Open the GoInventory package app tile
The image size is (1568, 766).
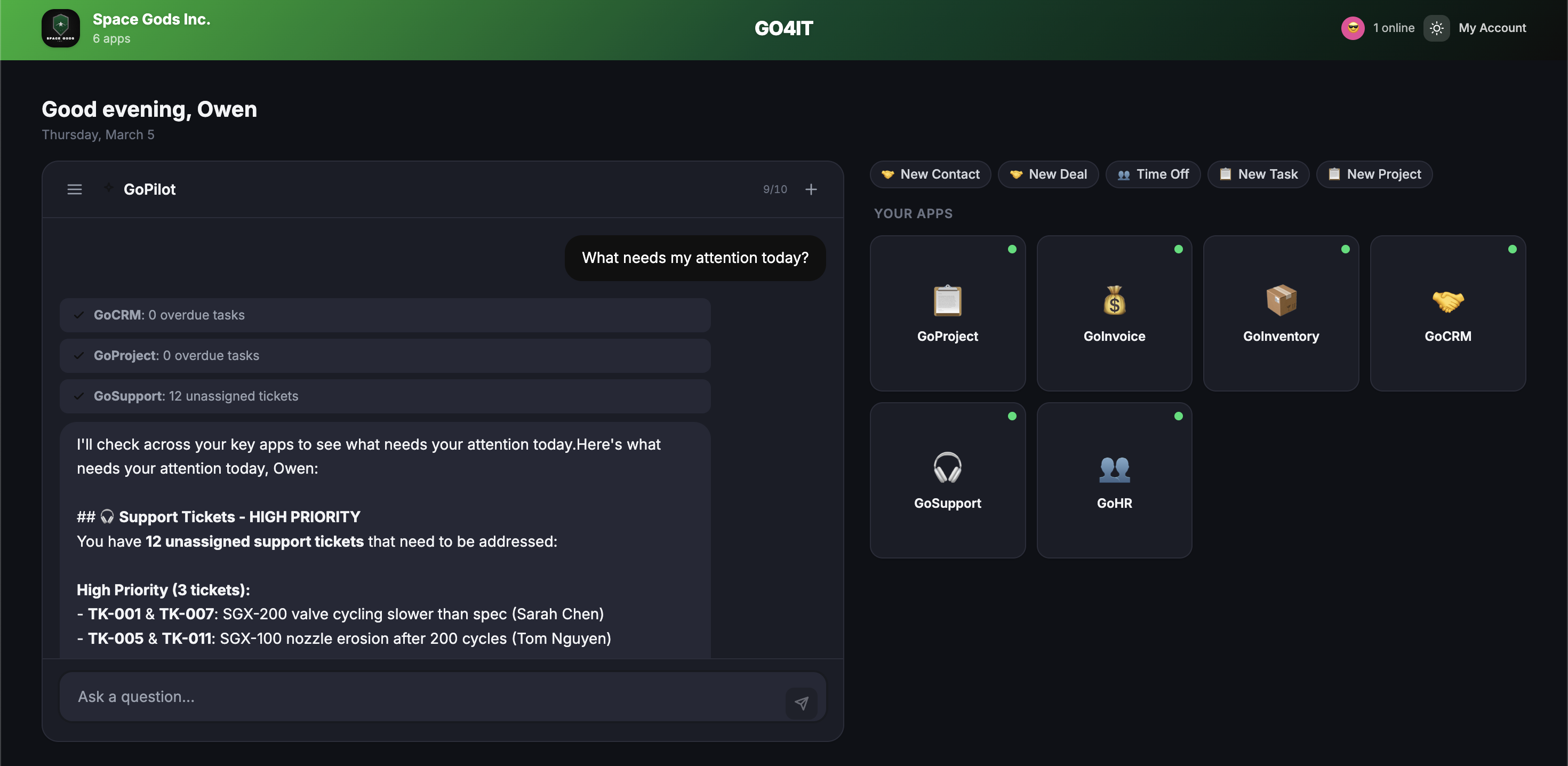point(1281,313)
